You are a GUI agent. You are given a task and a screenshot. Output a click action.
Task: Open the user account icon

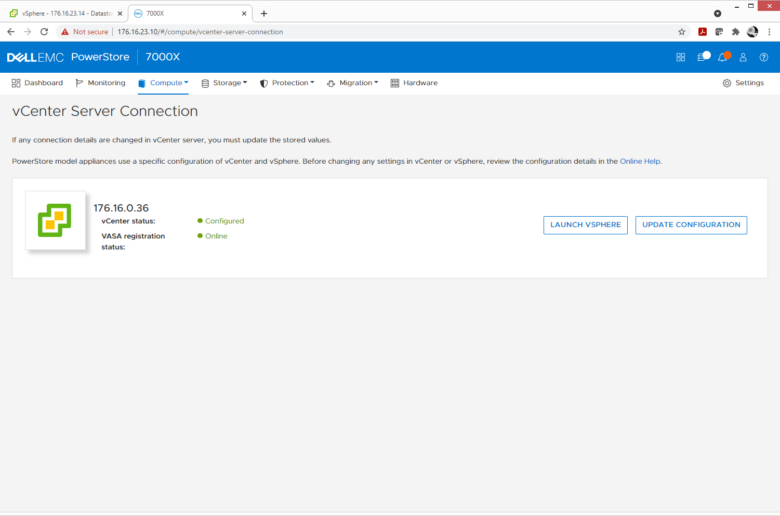(743, 57)
